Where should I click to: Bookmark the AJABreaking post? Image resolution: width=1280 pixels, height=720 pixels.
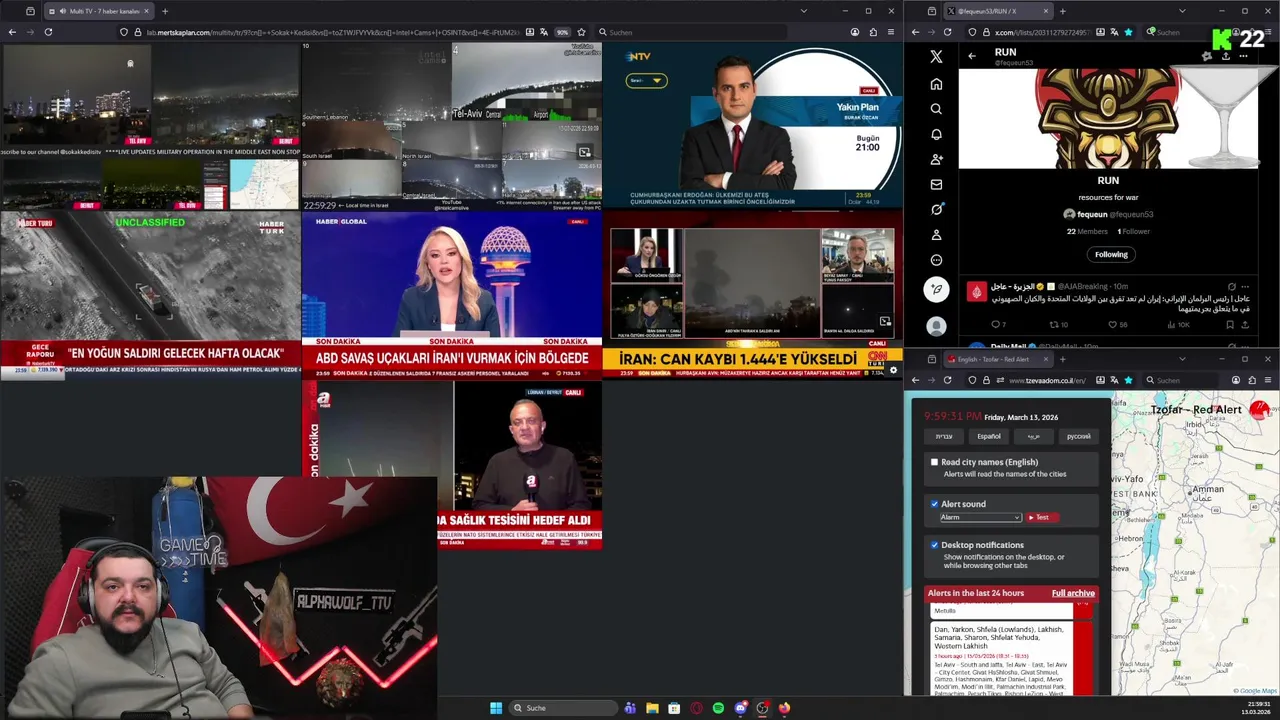[x=1230, y=325]
